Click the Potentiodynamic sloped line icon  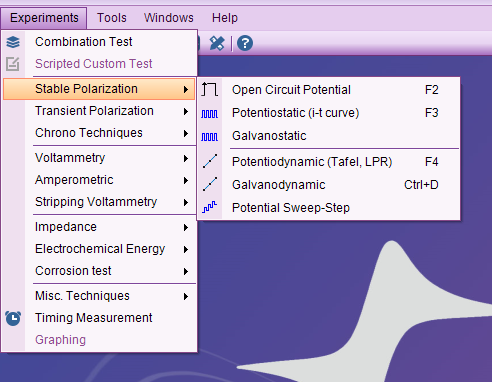(210, 161)
